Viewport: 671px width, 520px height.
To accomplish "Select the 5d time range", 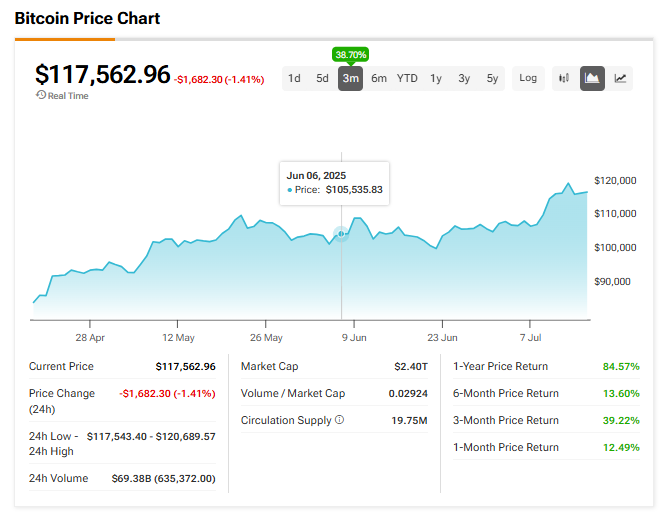I will point(322,78).
